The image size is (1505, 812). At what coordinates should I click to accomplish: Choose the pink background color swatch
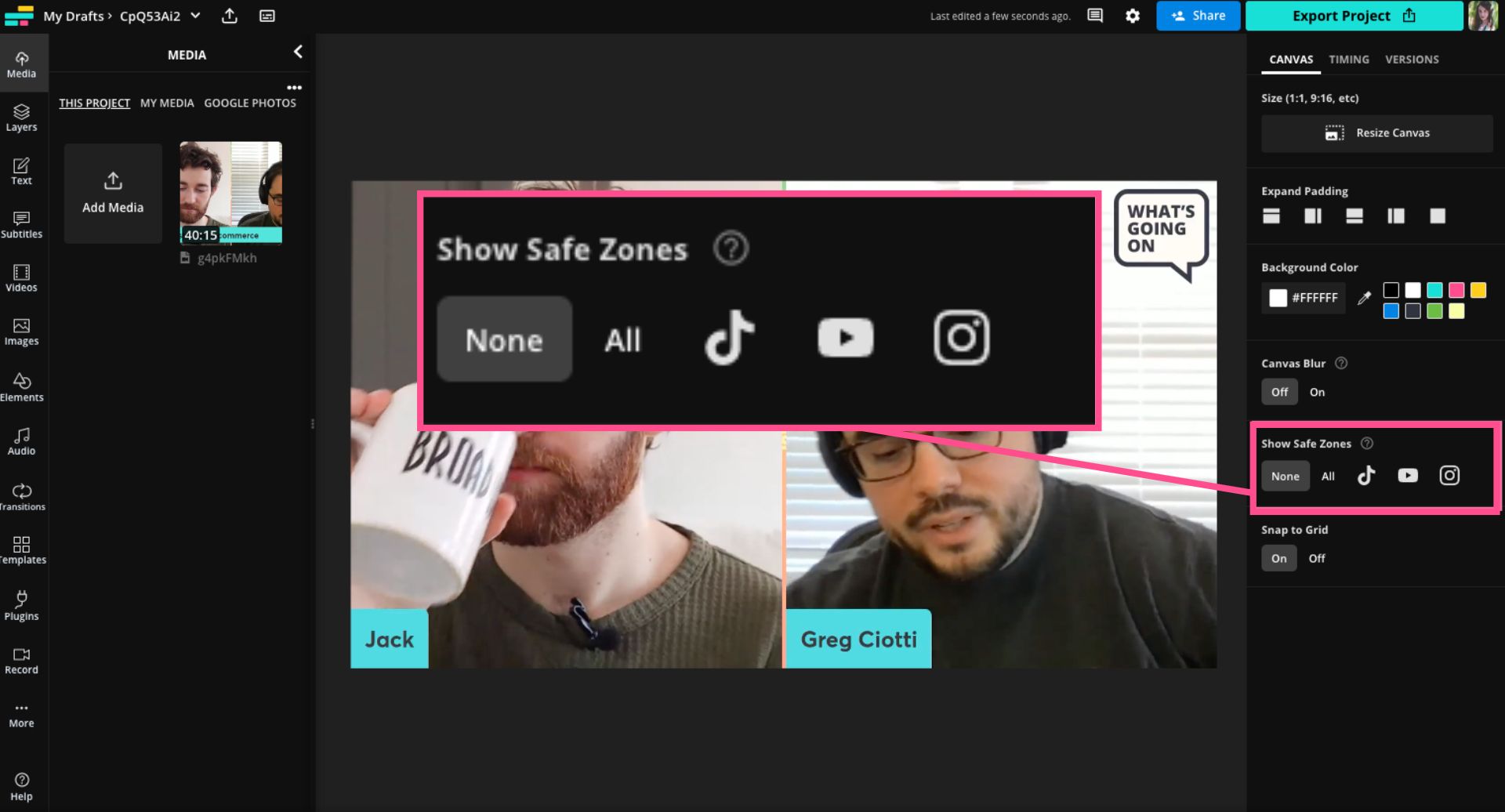click(x=1456, y=290)
